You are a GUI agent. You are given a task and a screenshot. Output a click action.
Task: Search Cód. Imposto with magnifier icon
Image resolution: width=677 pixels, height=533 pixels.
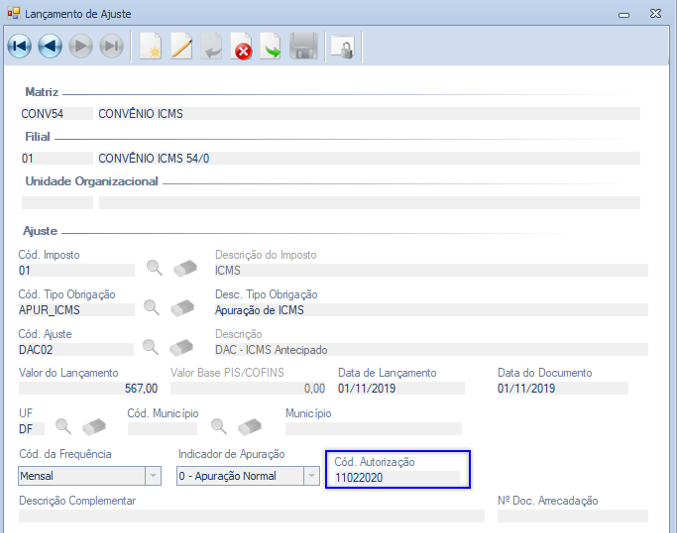pos(154,268)
